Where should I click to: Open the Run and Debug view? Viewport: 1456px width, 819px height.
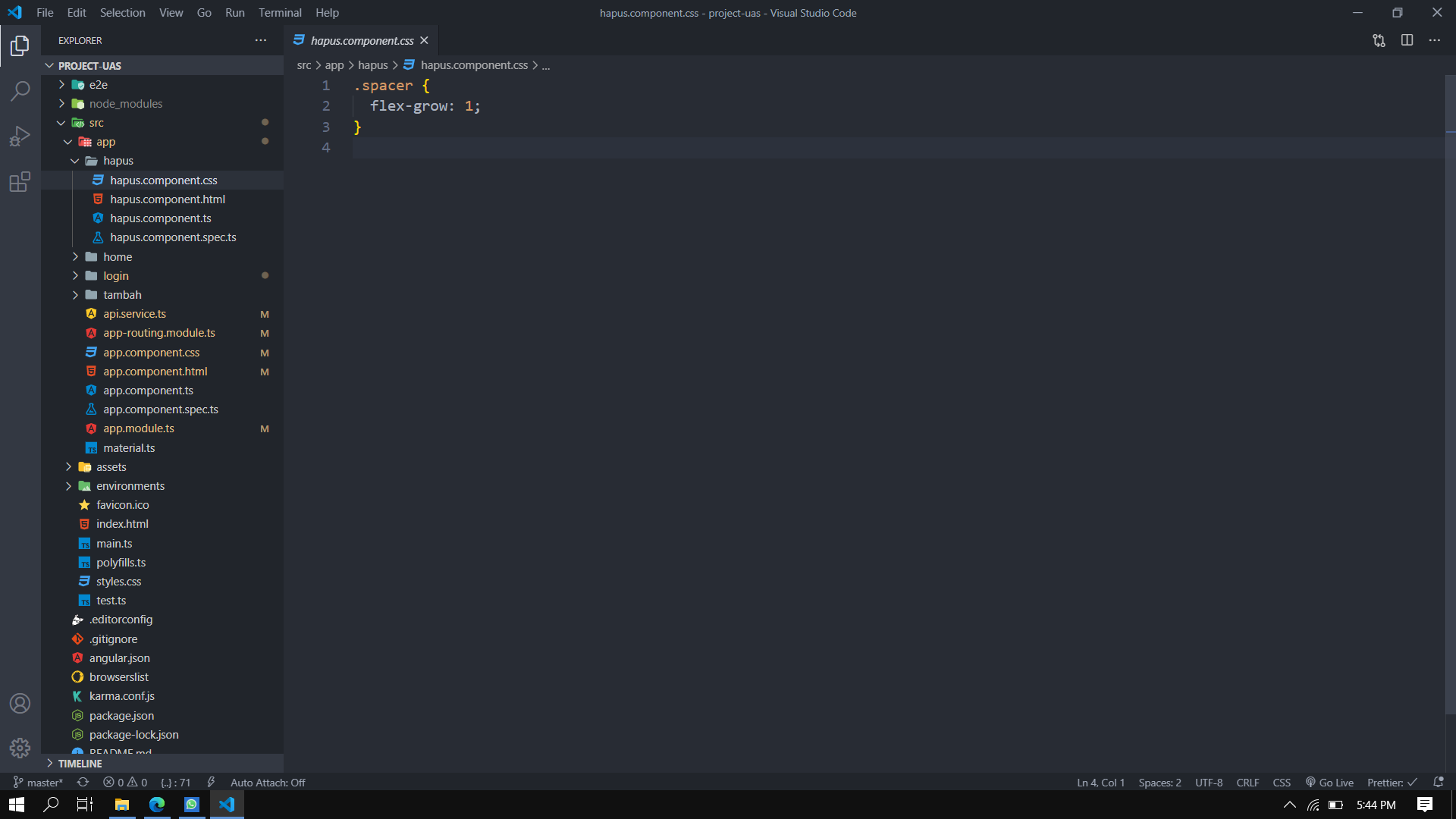20,136
